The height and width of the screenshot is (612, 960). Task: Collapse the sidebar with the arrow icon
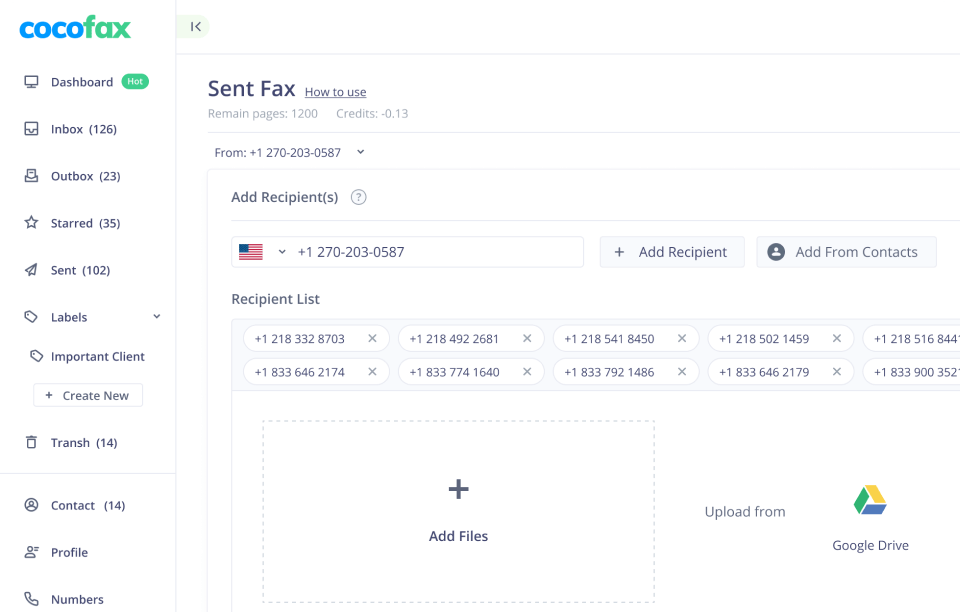click(195, 26)
